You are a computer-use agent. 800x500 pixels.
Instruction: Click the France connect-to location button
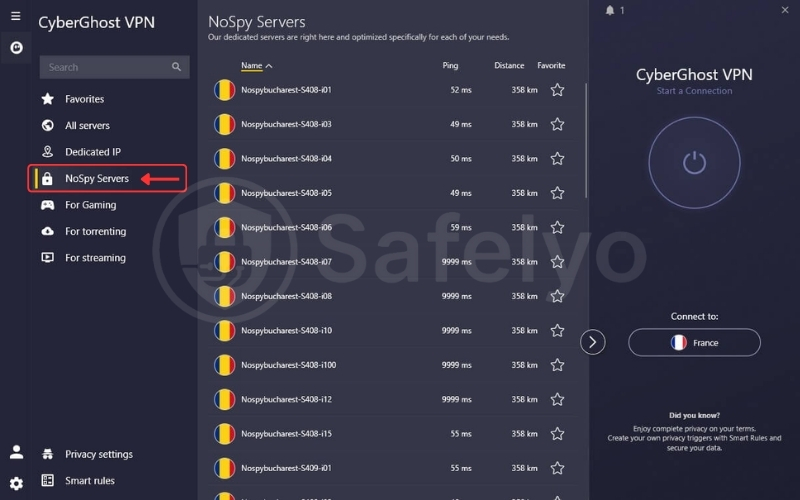[x=694, y=342]
